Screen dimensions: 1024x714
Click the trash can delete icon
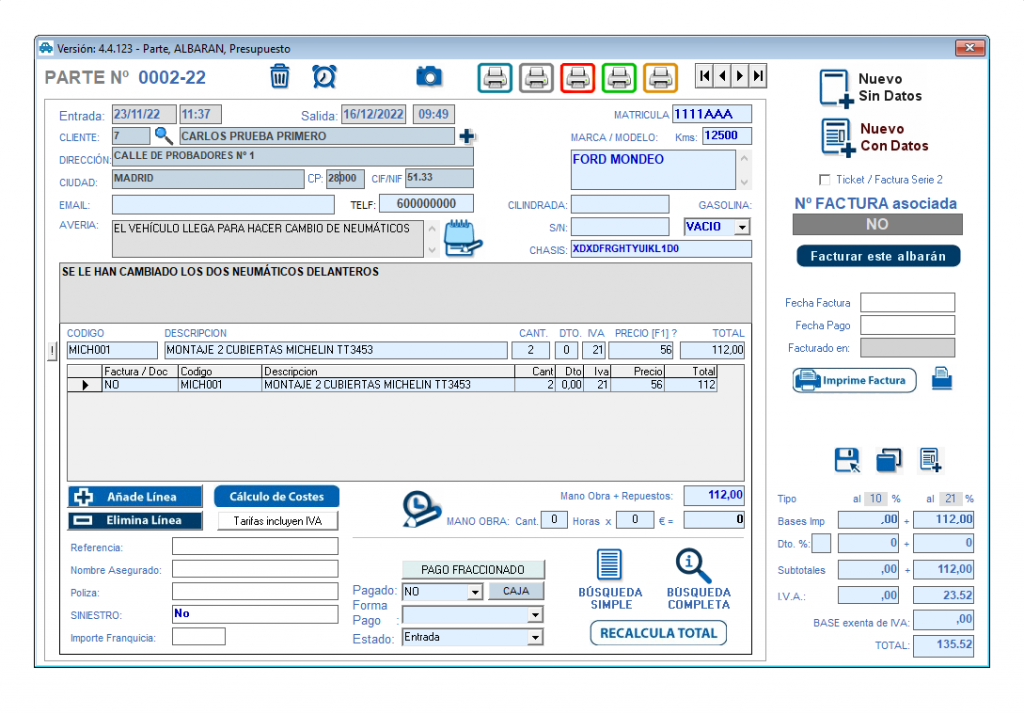[x=280, y=76]
